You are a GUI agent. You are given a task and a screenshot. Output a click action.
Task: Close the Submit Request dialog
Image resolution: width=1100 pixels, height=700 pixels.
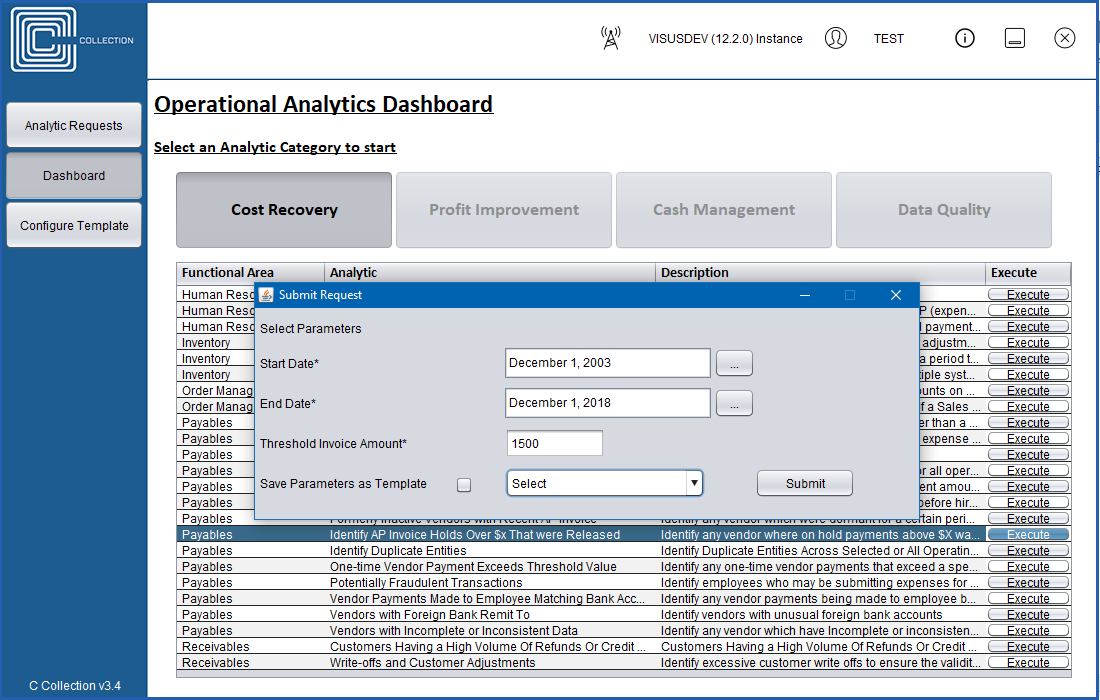click(x=896, y=295)
